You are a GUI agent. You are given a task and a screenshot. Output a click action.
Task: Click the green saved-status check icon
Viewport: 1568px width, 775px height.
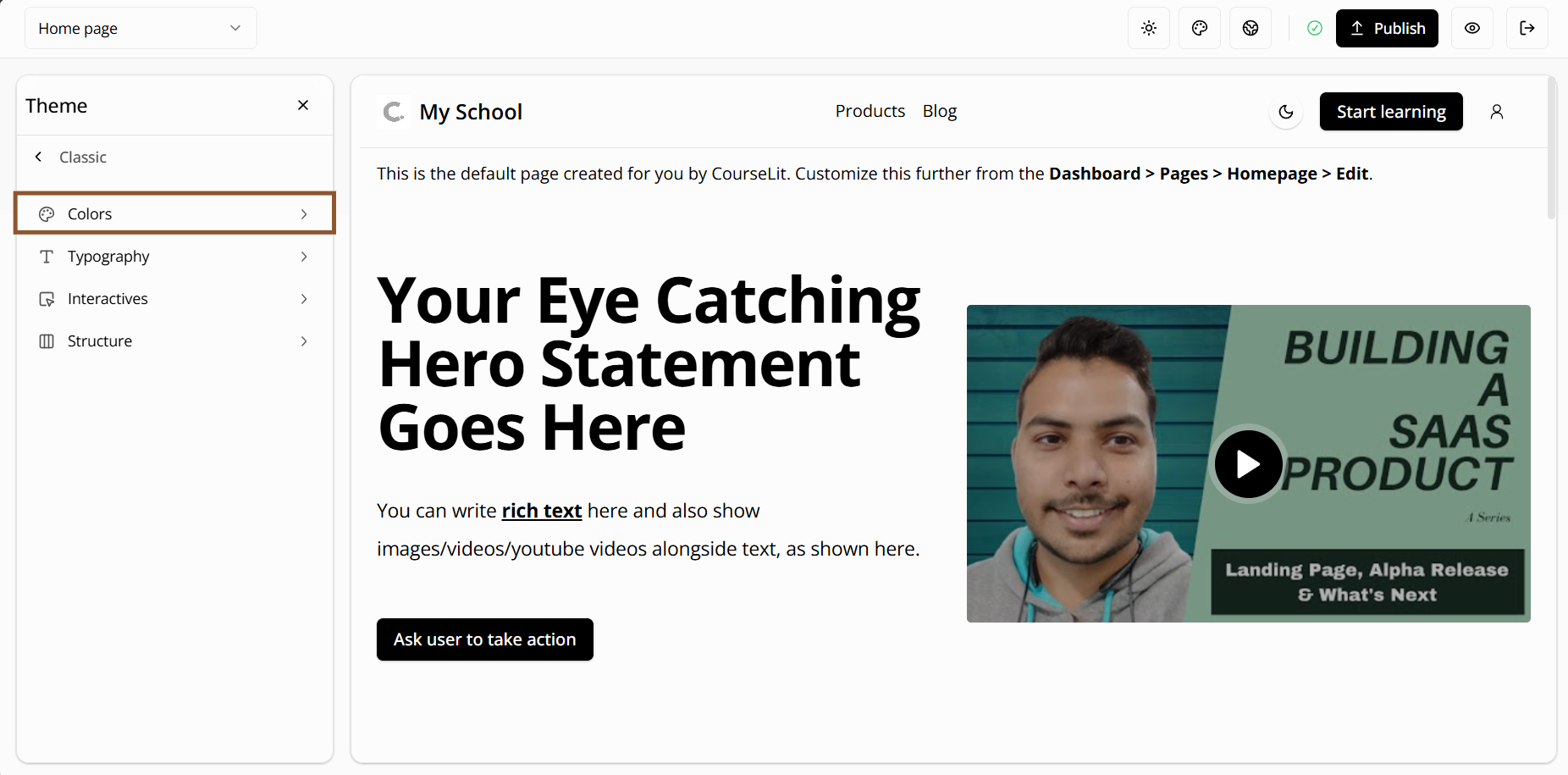click(x=1314, y=28)
